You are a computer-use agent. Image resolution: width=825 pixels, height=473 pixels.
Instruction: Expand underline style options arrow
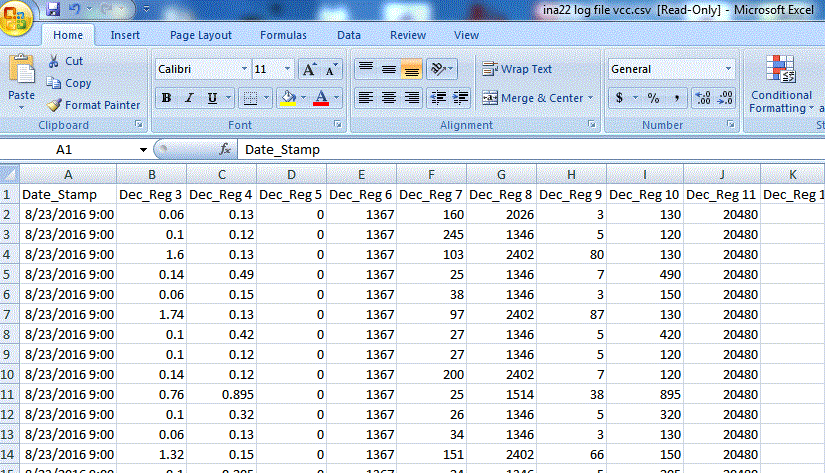228,98
